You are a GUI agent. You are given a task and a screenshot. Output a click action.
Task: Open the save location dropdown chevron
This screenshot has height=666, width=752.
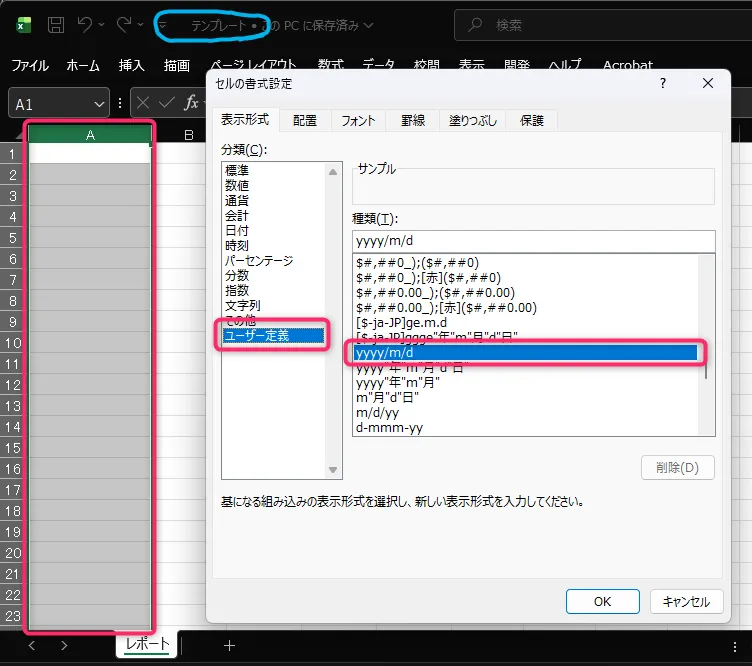370,25
